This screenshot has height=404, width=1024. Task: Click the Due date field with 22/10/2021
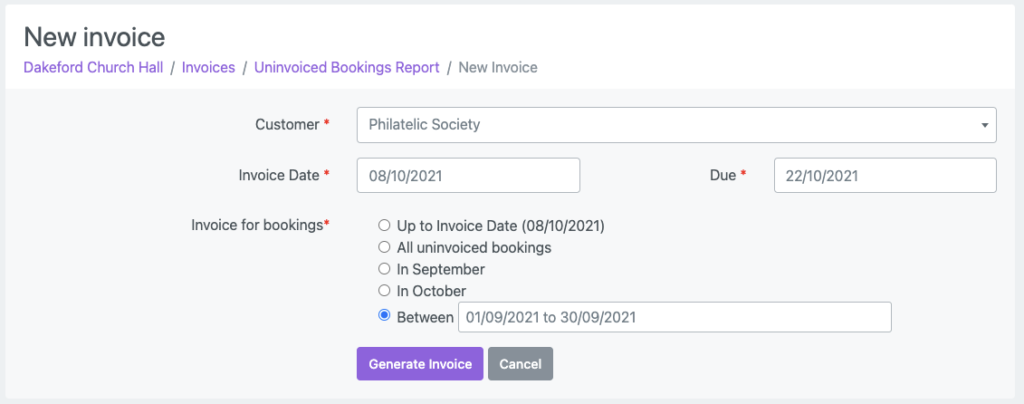[885, 175]
